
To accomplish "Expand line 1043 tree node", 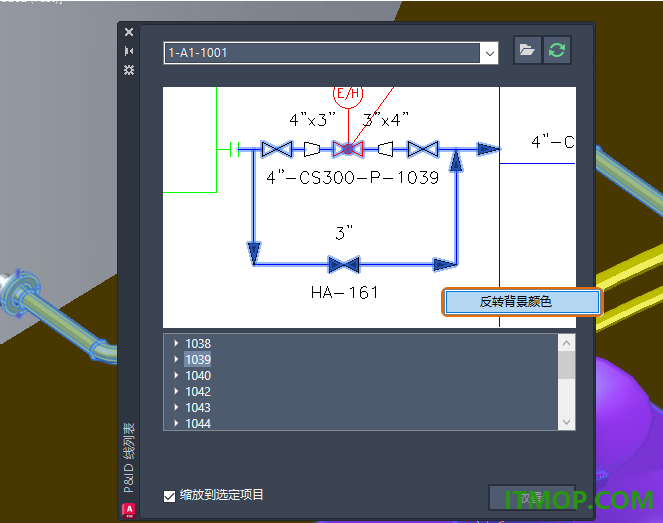I will click(176, 408).
